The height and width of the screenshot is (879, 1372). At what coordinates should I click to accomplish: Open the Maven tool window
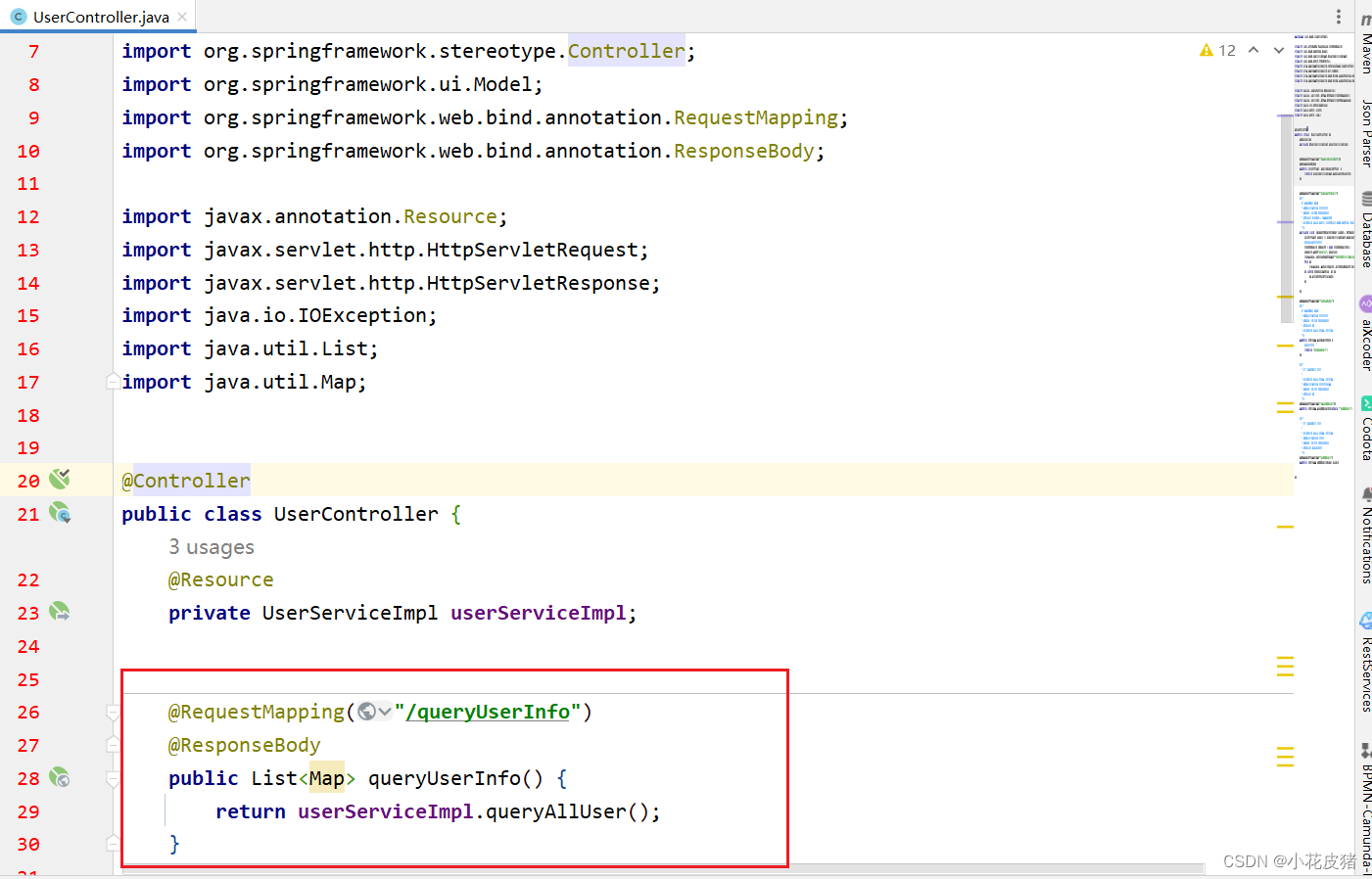(1365, 44)
